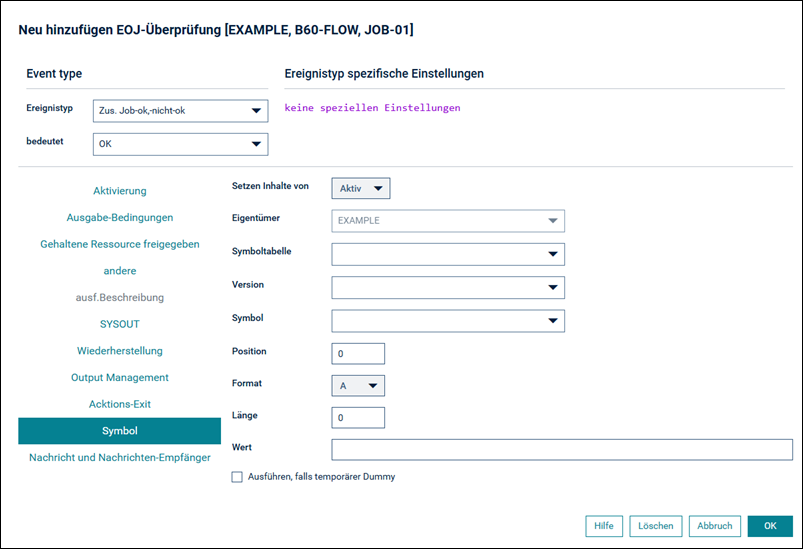Select the ausf.Beschreibung tab

pos(120,298)
